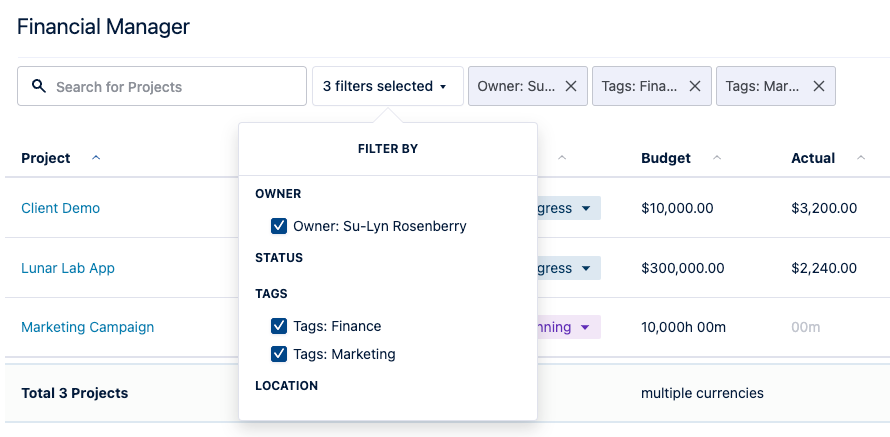
Task: Open status dropdown for Lunar Lab App
Action: point(586,269)
